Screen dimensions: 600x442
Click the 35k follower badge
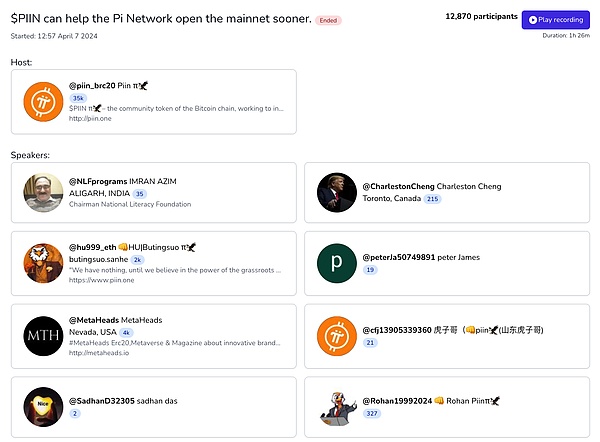(79, 98)
